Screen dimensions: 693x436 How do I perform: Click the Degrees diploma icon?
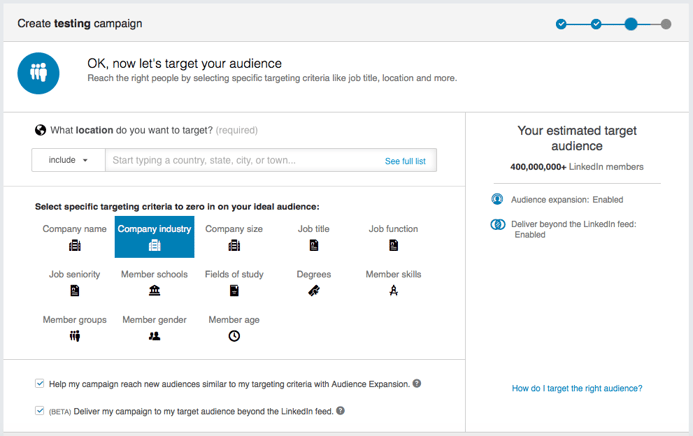coord(314,291)
